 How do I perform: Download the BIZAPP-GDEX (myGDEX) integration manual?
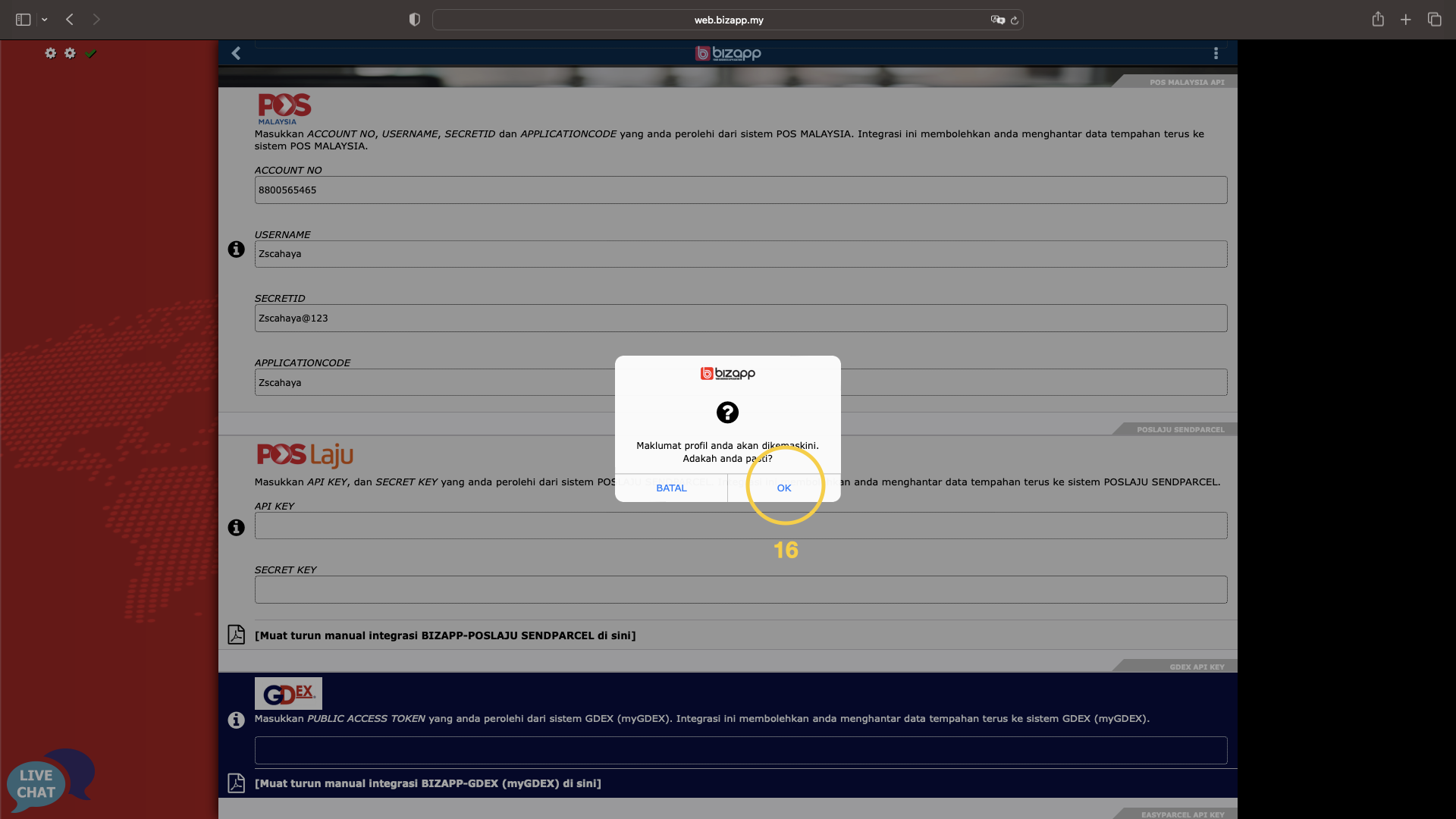pos(428,783)
